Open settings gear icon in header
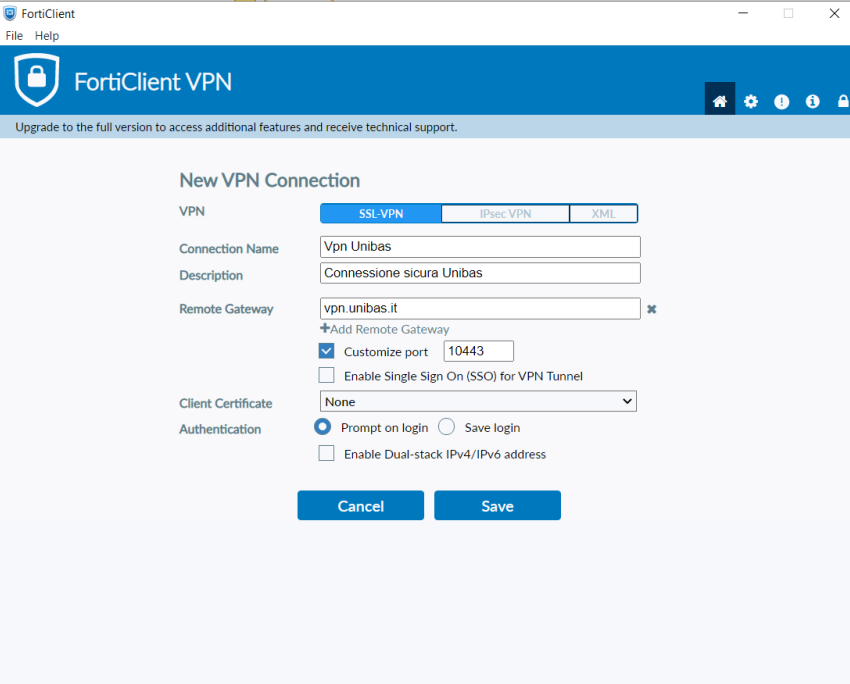The height and width of the screenshot is (684, 850). (750, 101)
